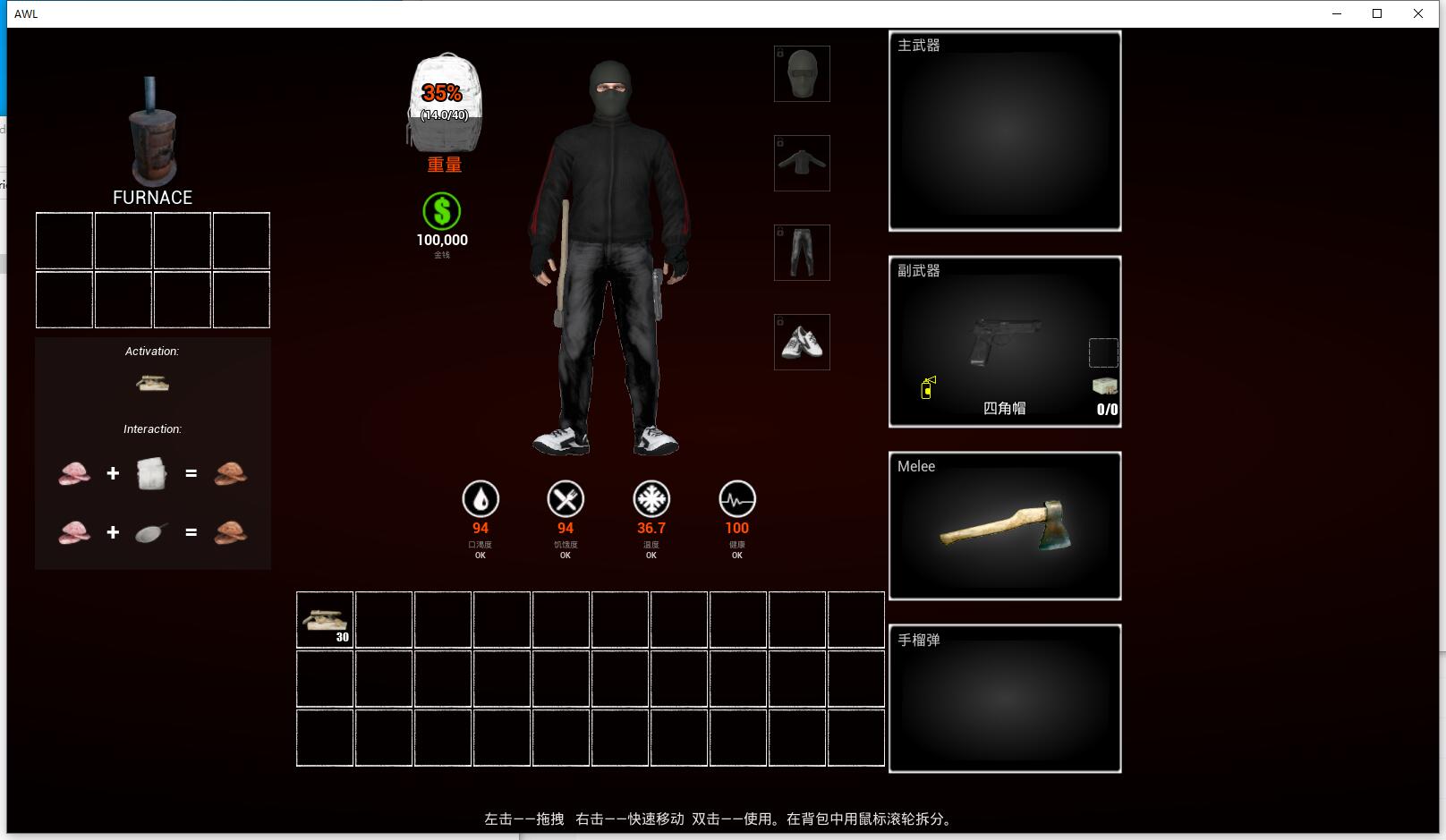Select the white sneakers equipment slot
This screenshot has width=1446, height=840.
pos(802,343)
